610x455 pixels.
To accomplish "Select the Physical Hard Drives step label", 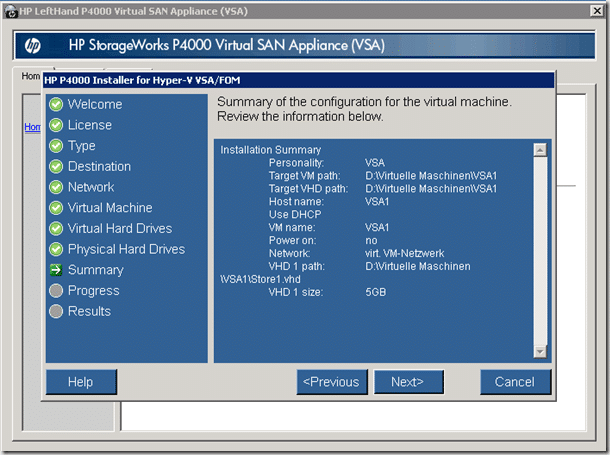I will (126, 249).
